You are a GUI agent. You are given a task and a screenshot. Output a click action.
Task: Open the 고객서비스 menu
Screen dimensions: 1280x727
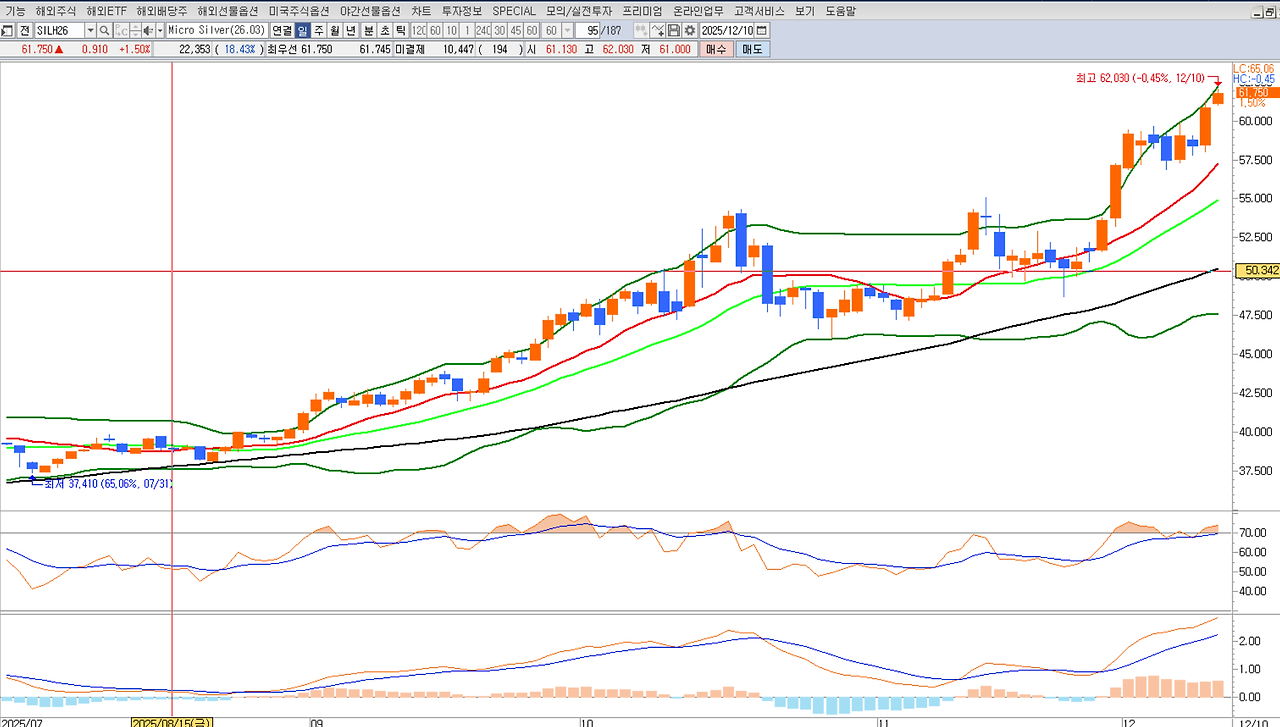pyautogui.click(x=759, y=11)
